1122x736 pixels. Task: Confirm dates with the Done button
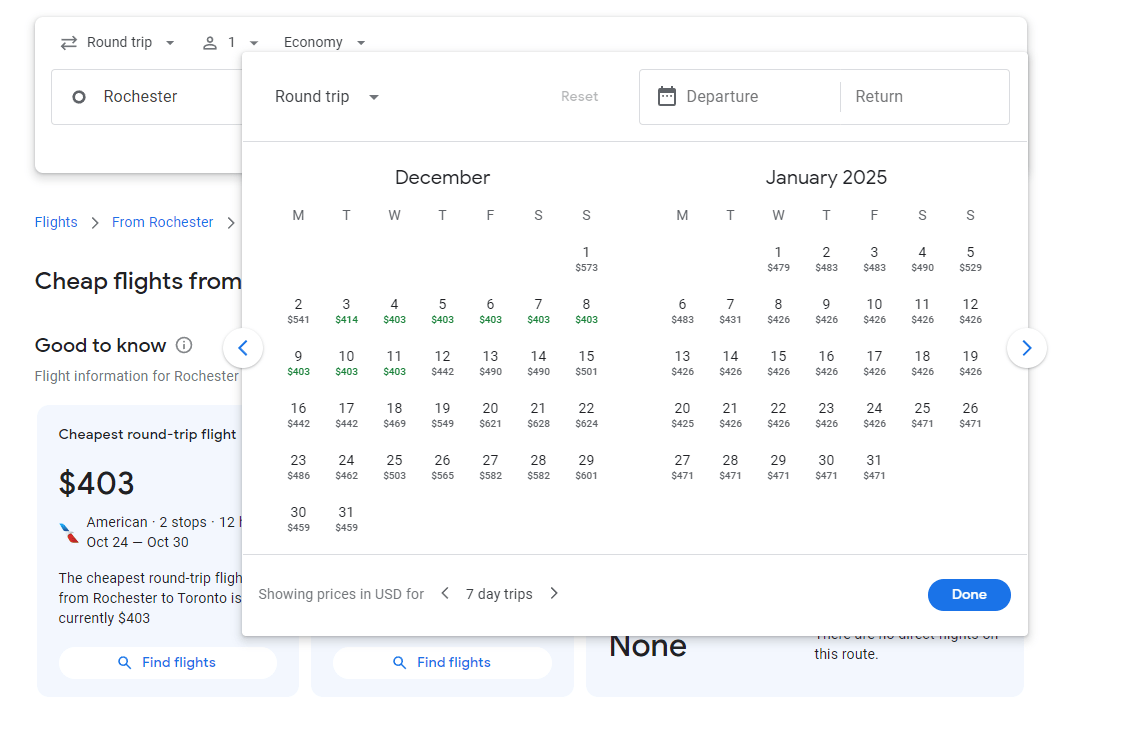968,594
